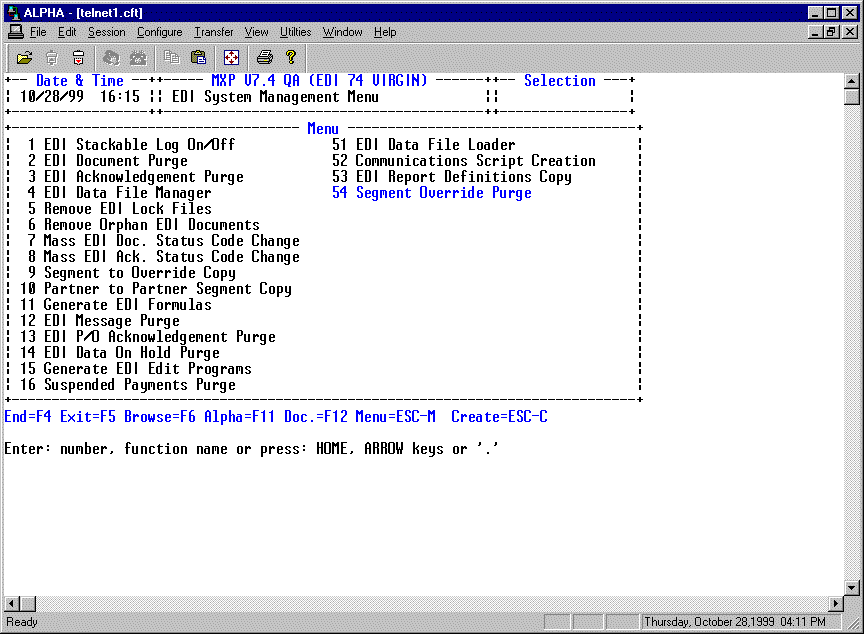Open the Utilities menu

(x=295, y=32)
